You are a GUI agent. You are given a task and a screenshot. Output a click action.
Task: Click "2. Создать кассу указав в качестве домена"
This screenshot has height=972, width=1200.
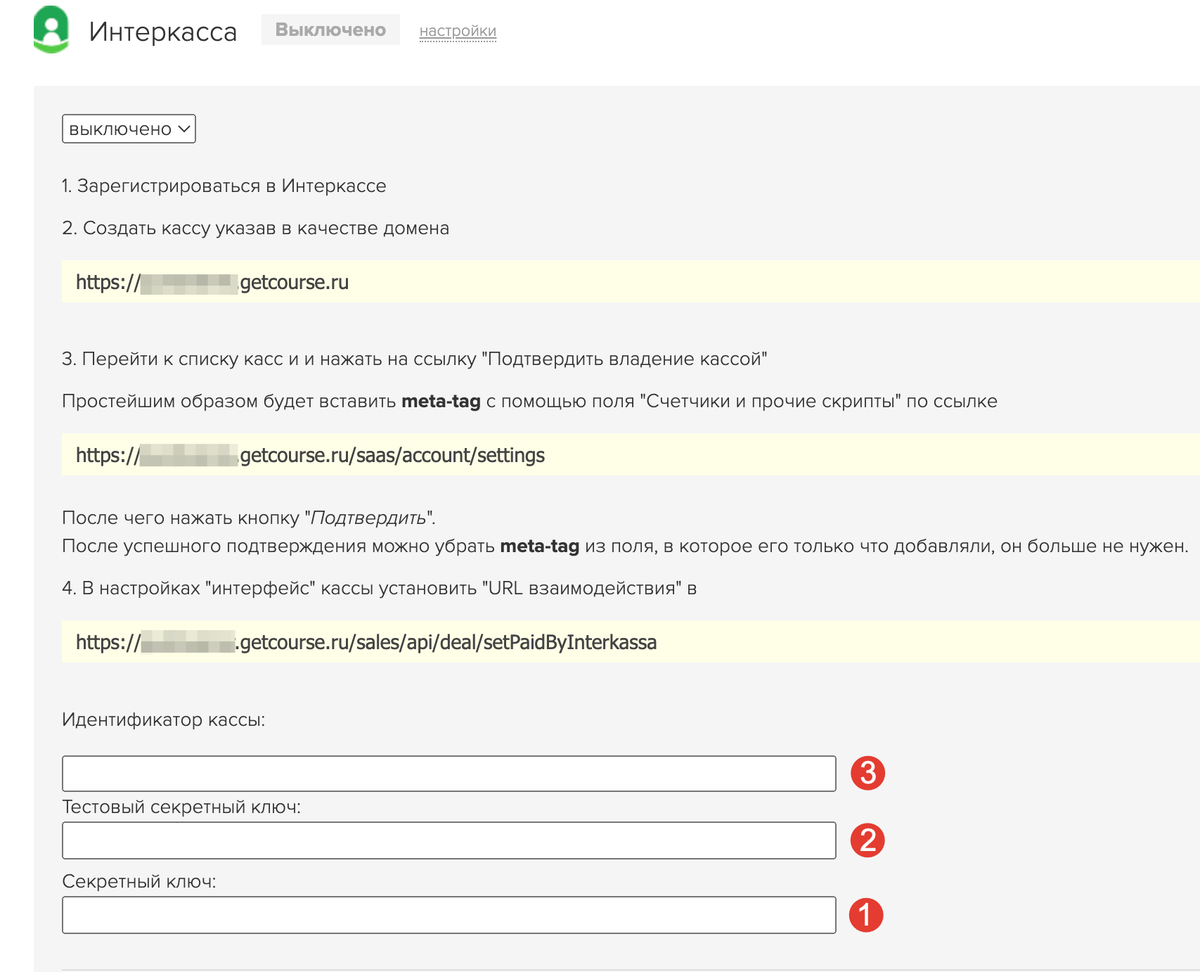point(255,228)
